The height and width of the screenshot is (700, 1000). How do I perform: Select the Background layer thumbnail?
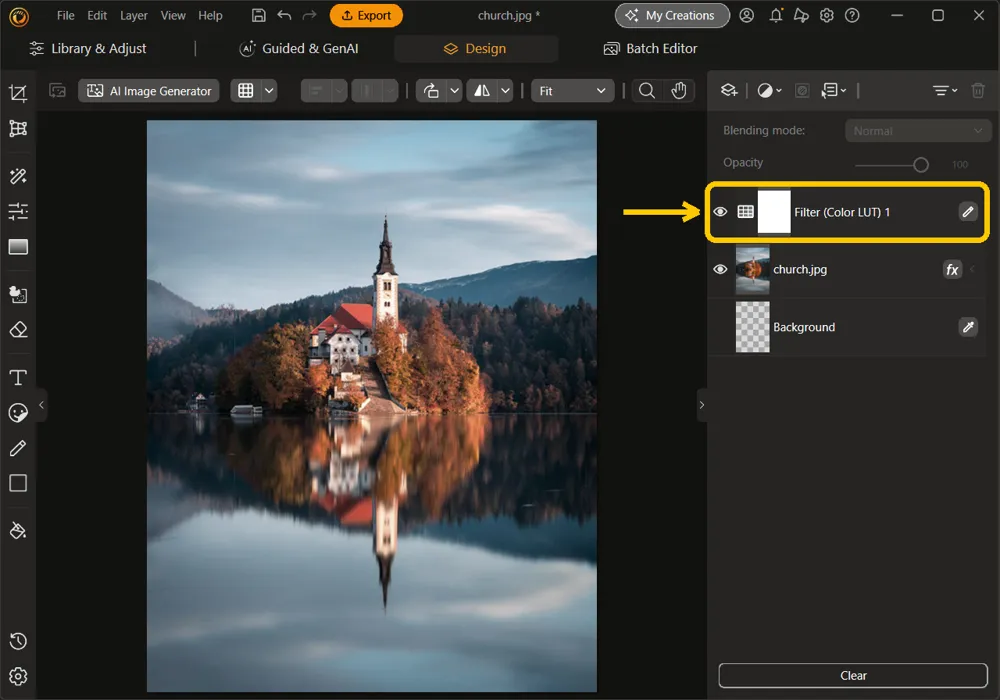[x=753, y=327]
